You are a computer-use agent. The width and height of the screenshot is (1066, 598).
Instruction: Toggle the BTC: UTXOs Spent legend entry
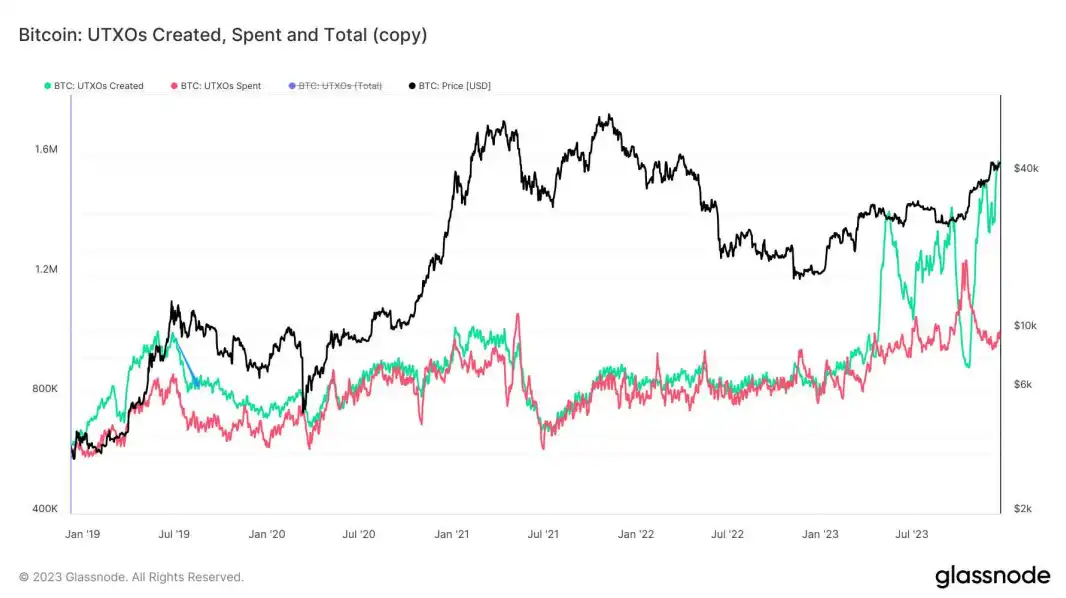(x=216, y=86)
